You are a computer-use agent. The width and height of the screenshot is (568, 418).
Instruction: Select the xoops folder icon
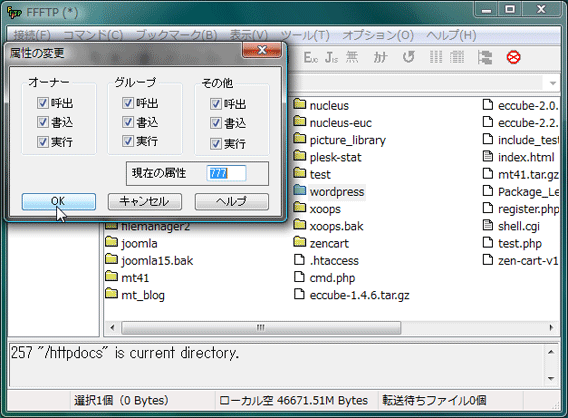[x=300, y=208]
